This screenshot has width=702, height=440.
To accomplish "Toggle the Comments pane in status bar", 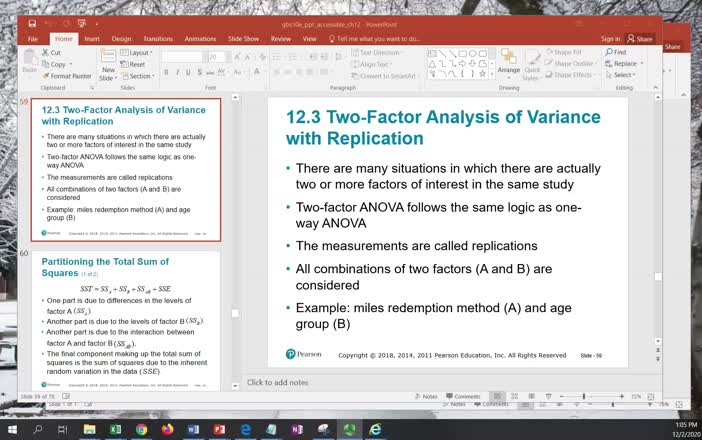I will [463, 397].
